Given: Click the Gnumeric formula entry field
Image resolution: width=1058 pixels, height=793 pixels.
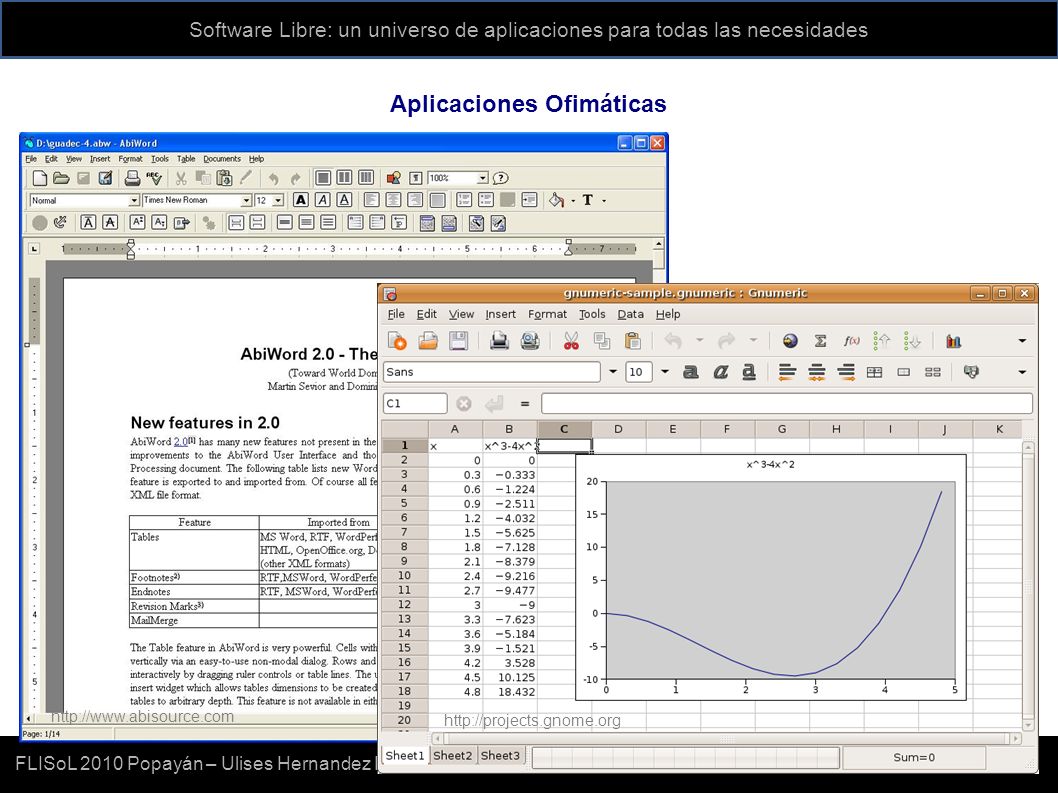Looking at the screenshot, I should (x=786, y=404).
